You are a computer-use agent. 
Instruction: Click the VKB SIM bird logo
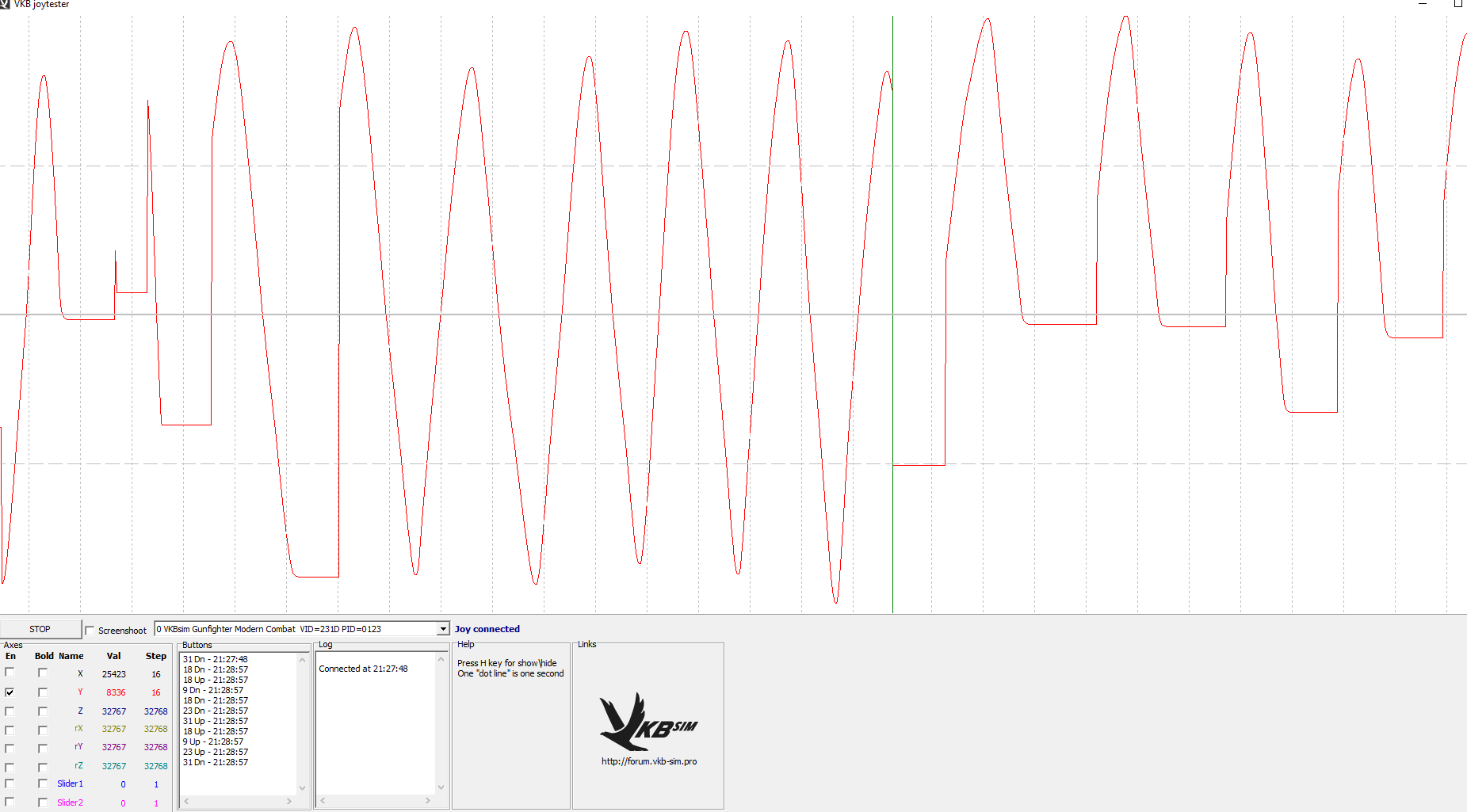coord(648,722)
